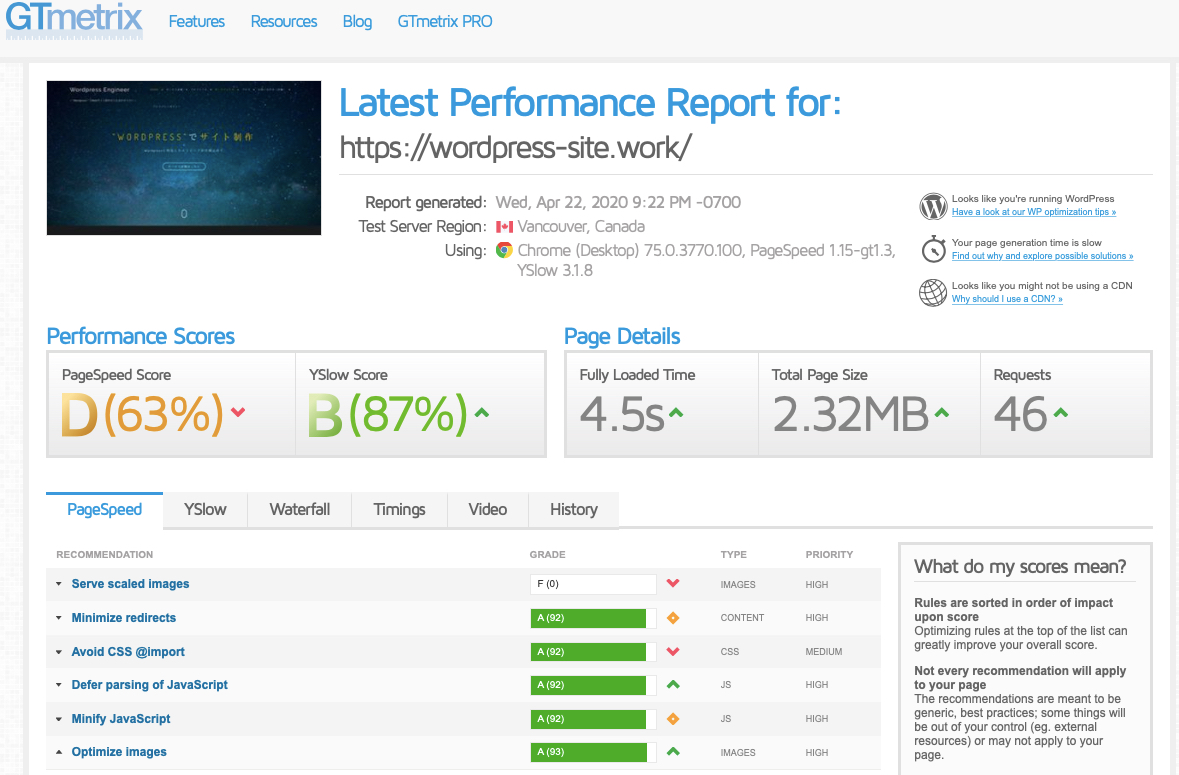Click the globe CDN icon
The image size is (1179, 775).
[933, 292]
